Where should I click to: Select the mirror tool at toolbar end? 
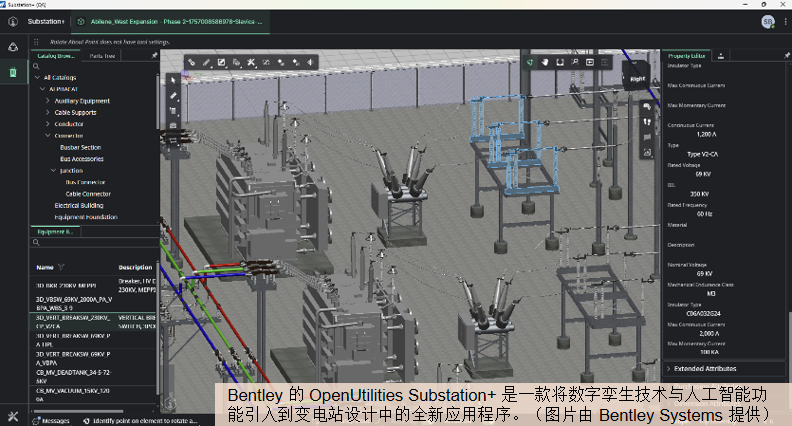311,62
